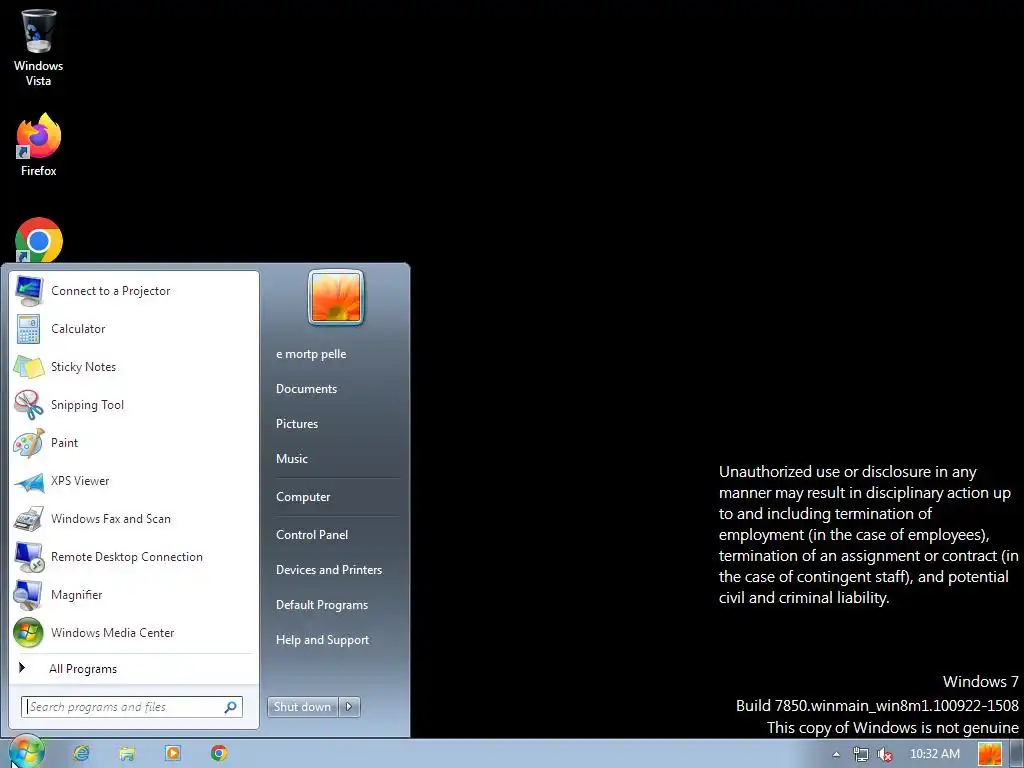This screenshot has height=768, width=1024.
Task: Open Documents from the Start menu
Action: tap(306, 389)
